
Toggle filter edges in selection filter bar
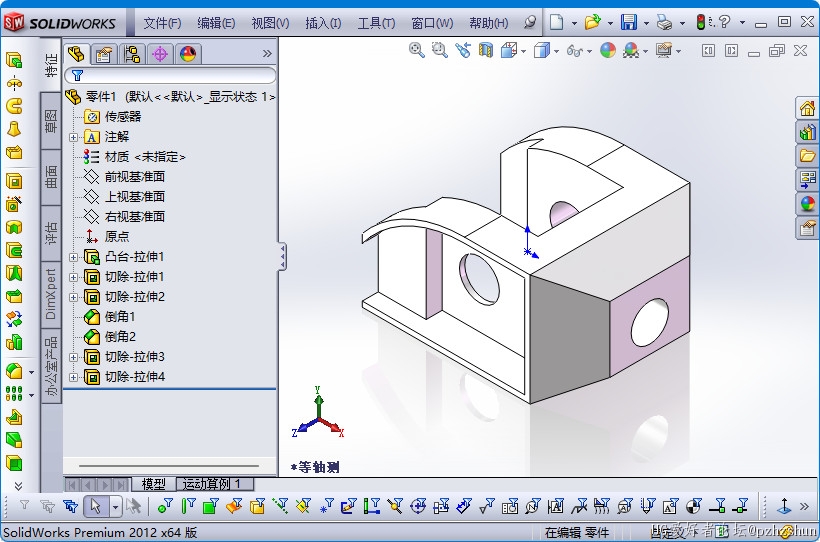click(x=188, y=506)
